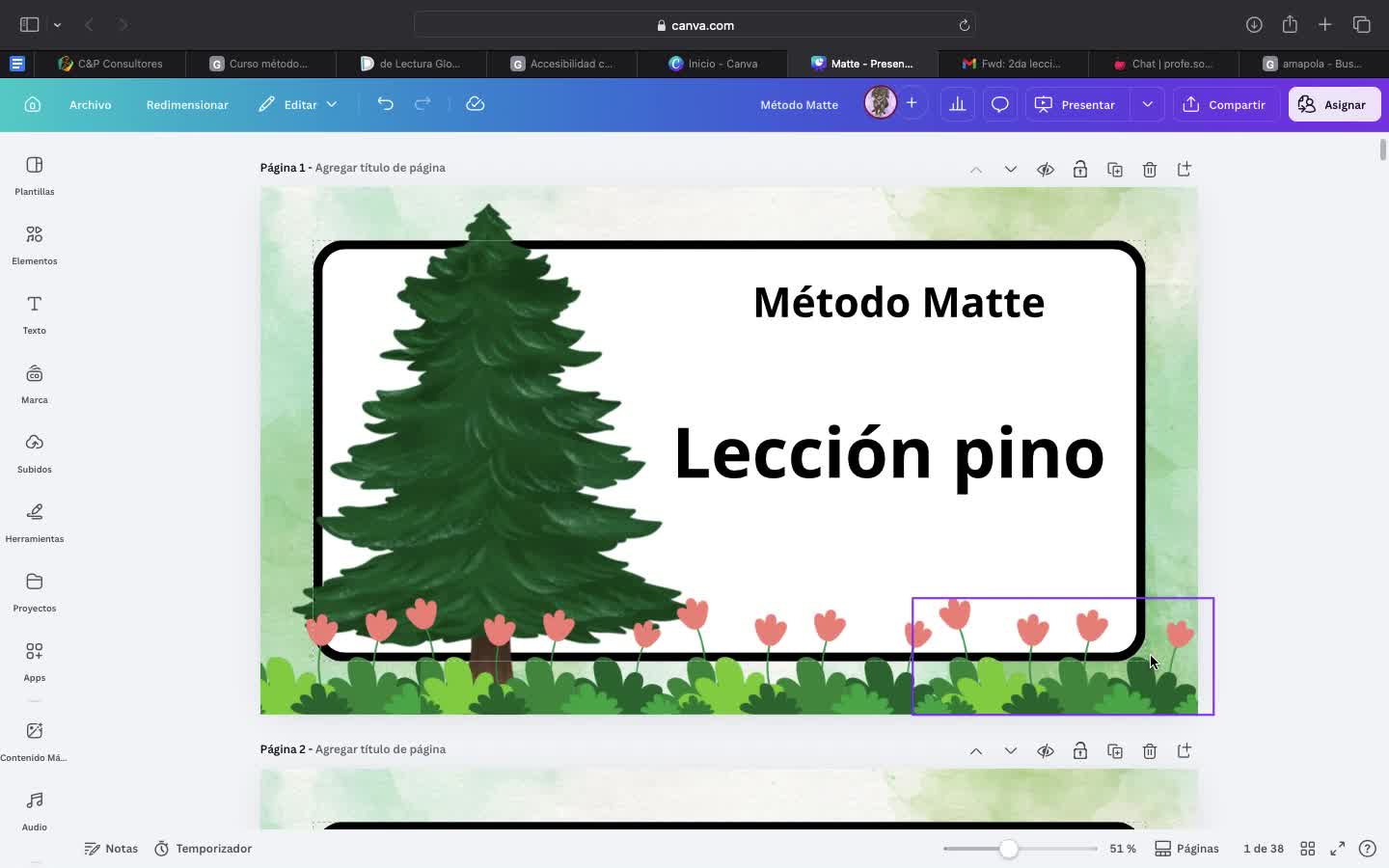Open the Elementos panel
The width and height of the screenshot is (1389, 868).
coord(35,245)
